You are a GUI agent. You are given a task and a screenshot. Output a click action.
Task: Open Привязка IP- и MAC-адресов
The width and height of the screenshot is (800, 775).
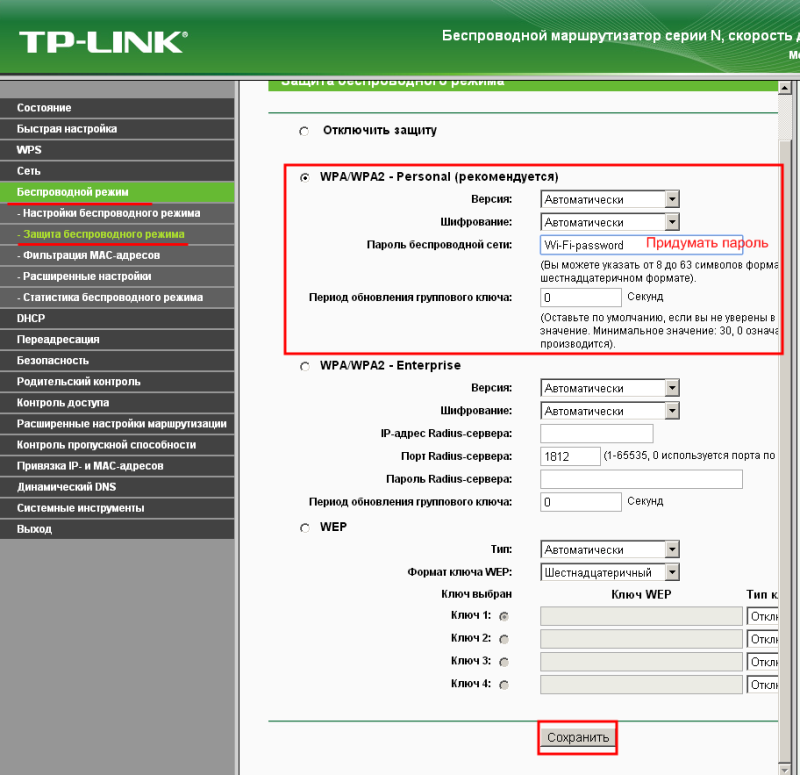click(117, 465)
